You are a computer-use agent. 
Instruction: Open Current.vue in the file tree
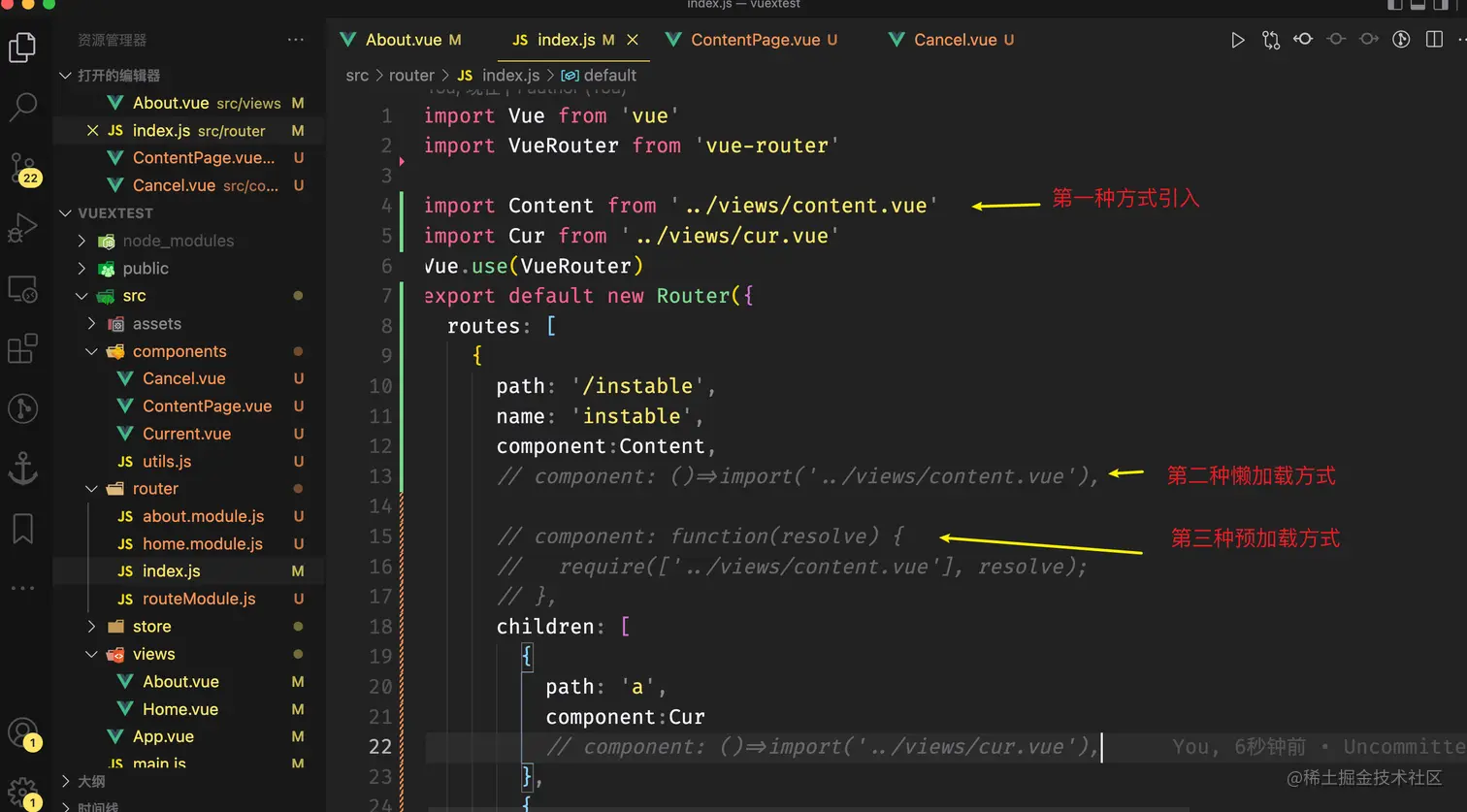(x=189, y=434)
